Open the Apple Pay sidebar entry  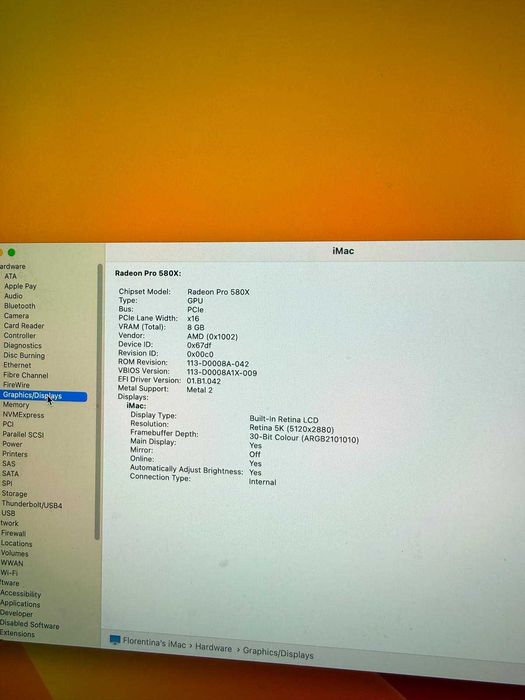pyautogui.click(x=20, y=286)
